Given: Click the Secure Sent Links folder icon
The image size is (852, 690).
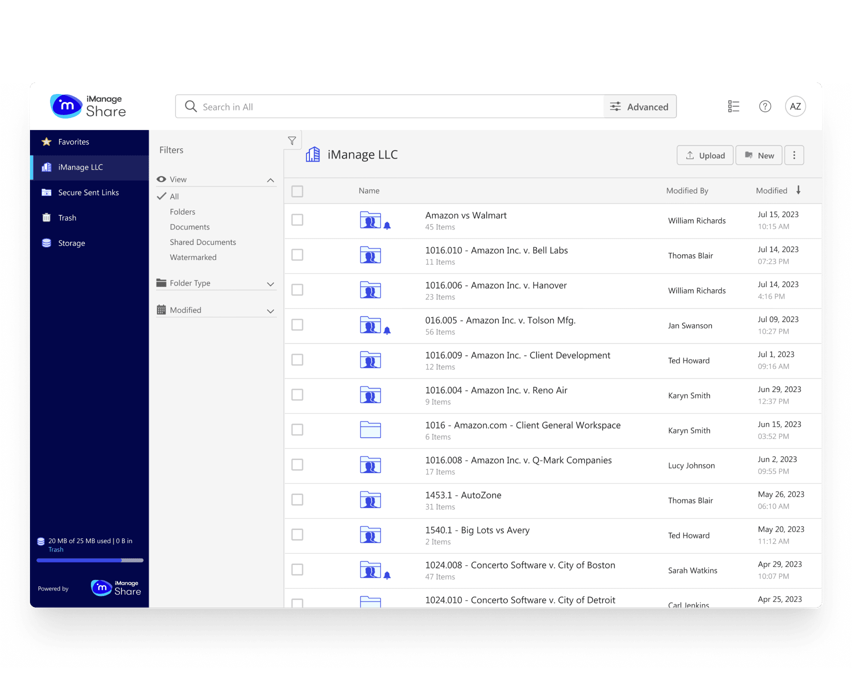Looking at the screenshot, I should (46, 192).
